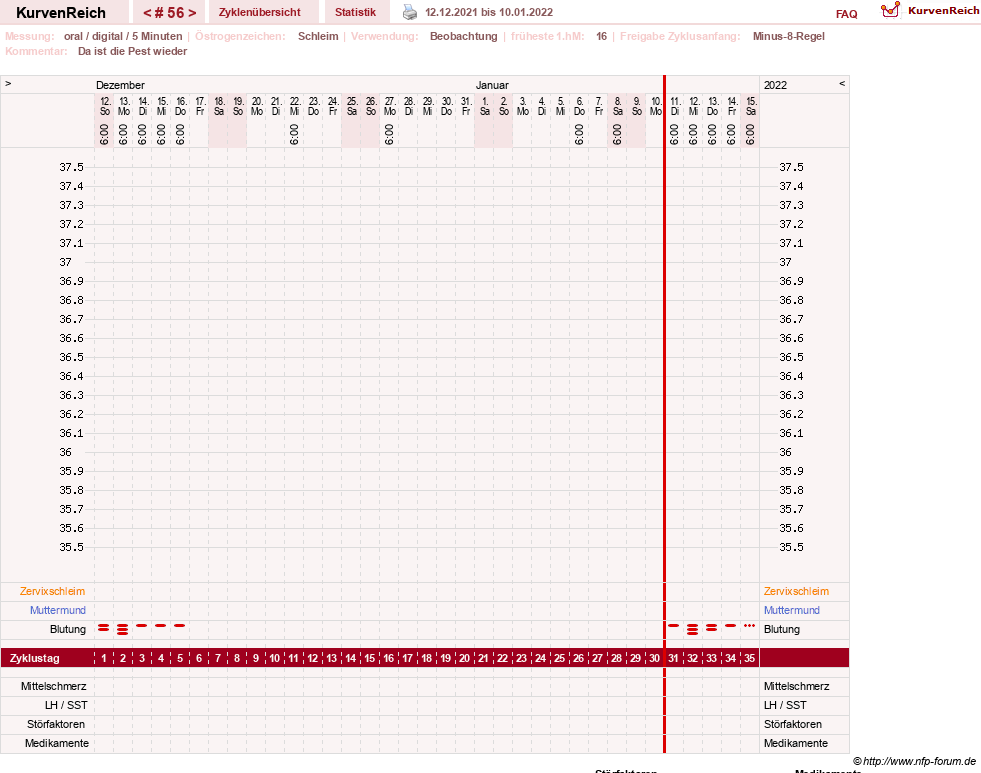This screenshot has height=773, width=981.
Task: Click the Blutung marker on cycle day 3
Action: pyautogui.click(x=142, y=625)
